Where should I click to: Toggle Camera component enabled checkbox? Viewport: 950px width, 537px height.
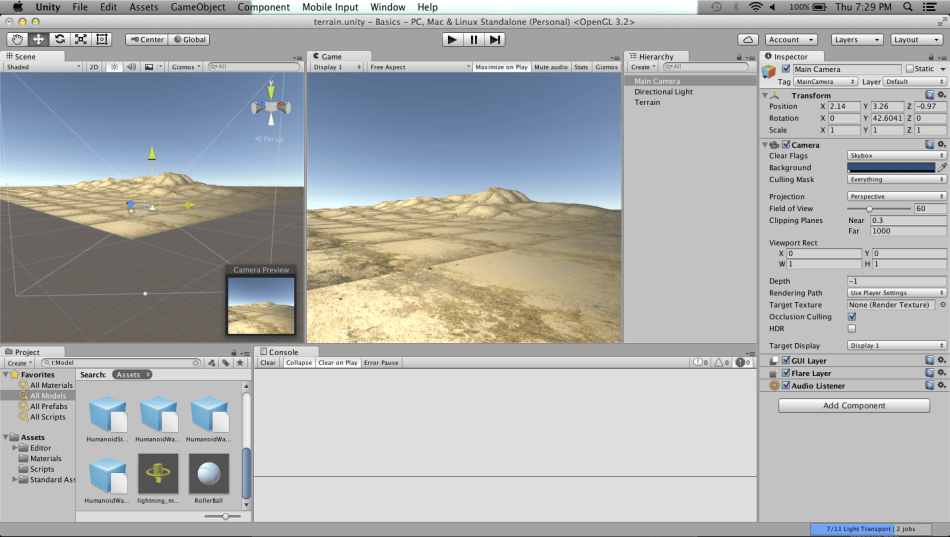(786, 145)
